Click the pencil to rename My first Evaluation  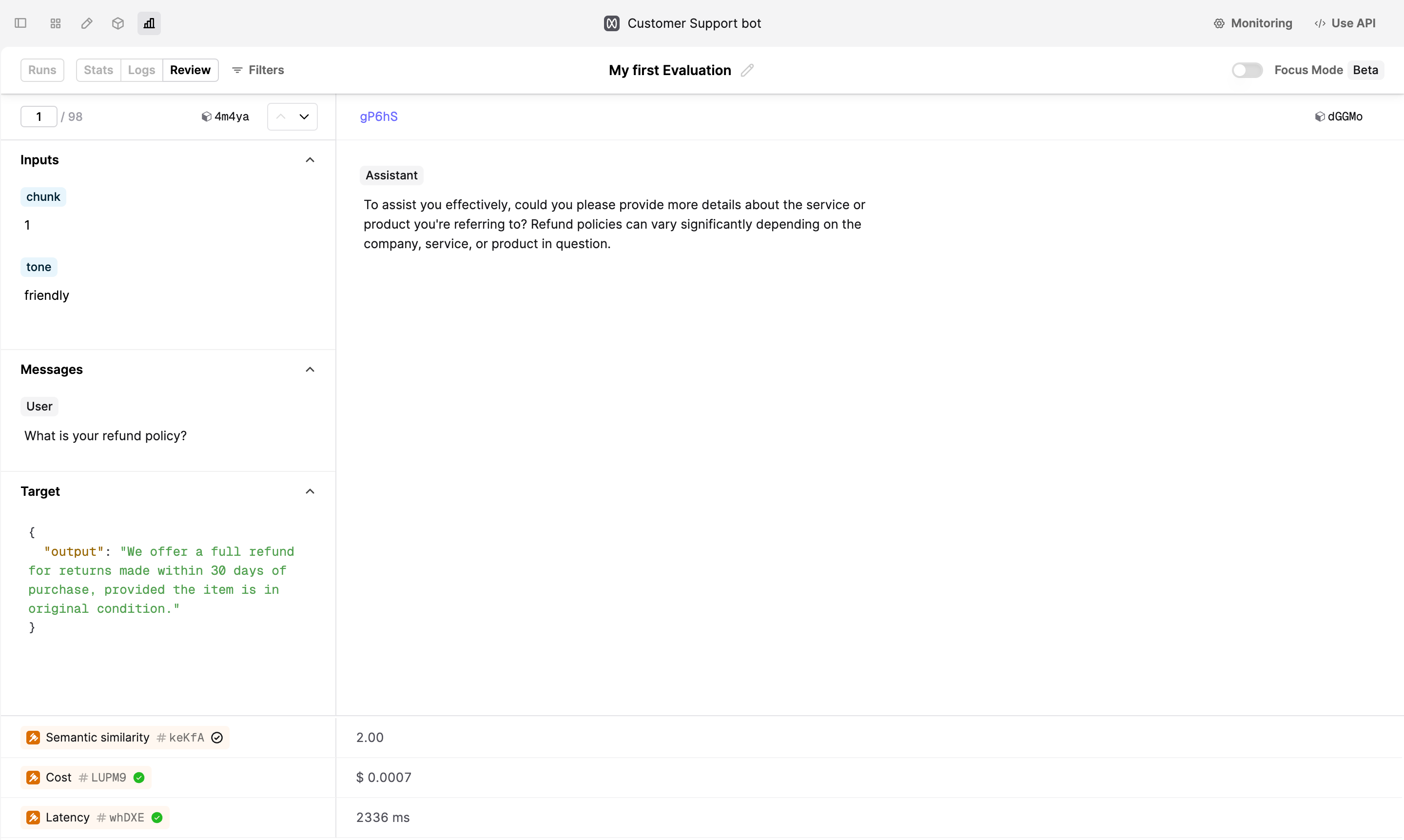click(747, 70)
